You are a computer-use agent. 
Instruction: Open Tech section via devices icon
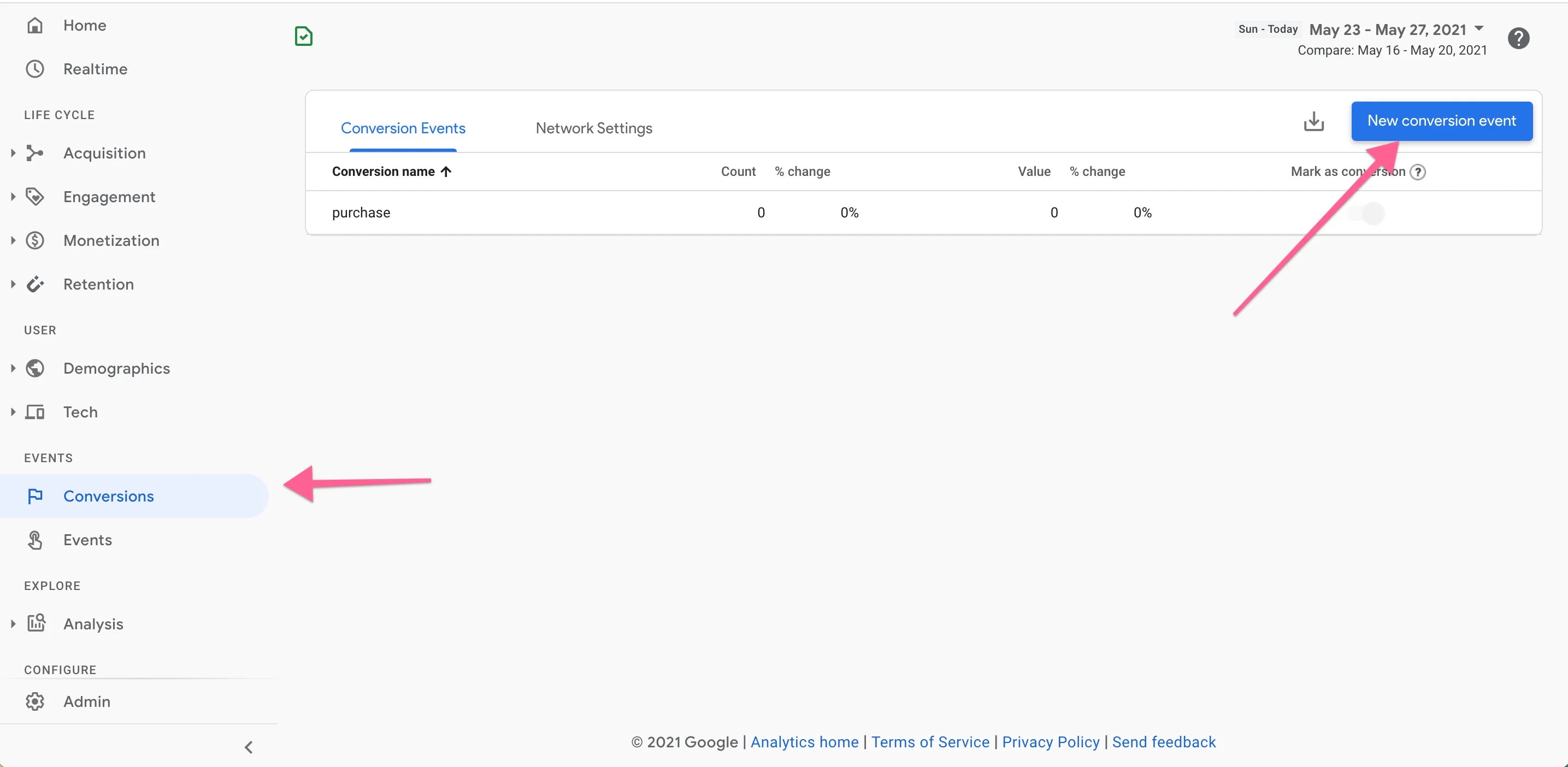tap(36, 411)
